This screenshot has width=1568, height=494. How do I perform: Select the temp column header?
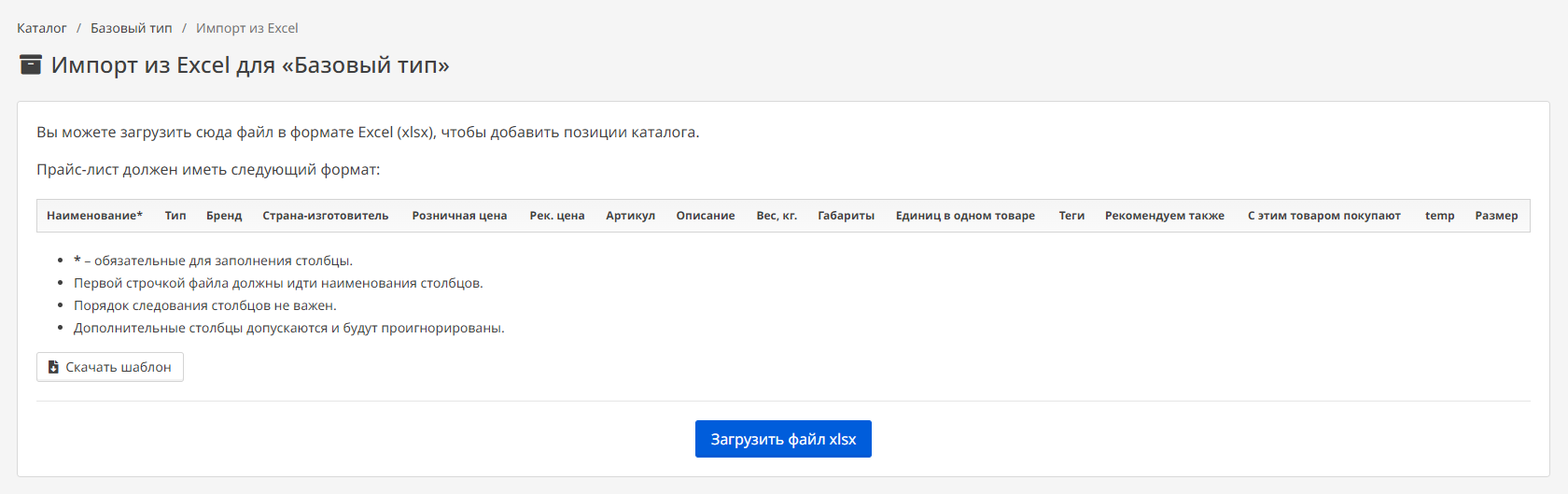pos(1440,216)
